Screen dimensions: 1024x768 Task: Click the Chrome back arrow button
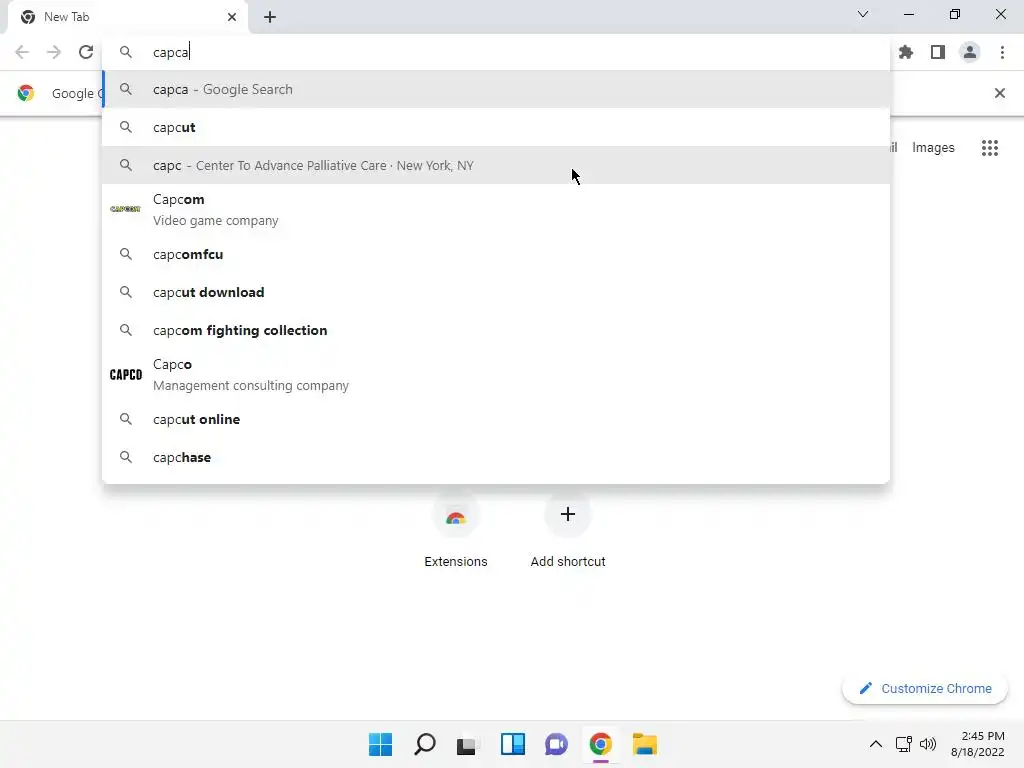point(22,52)
